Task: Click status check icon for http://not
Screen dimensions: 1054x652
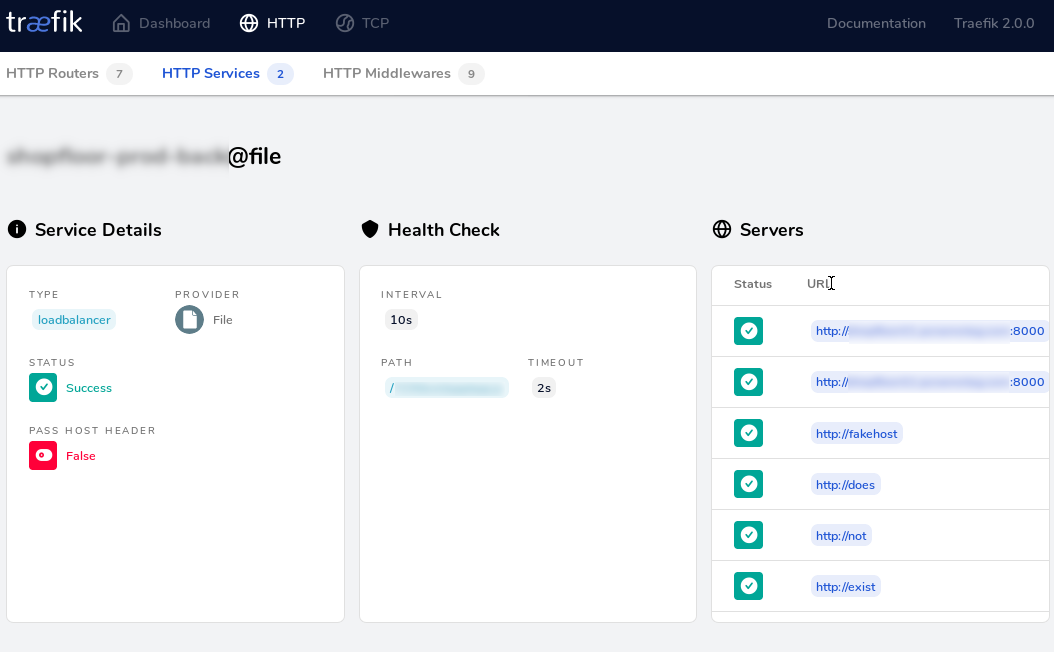Action: [x=748, y=535]
